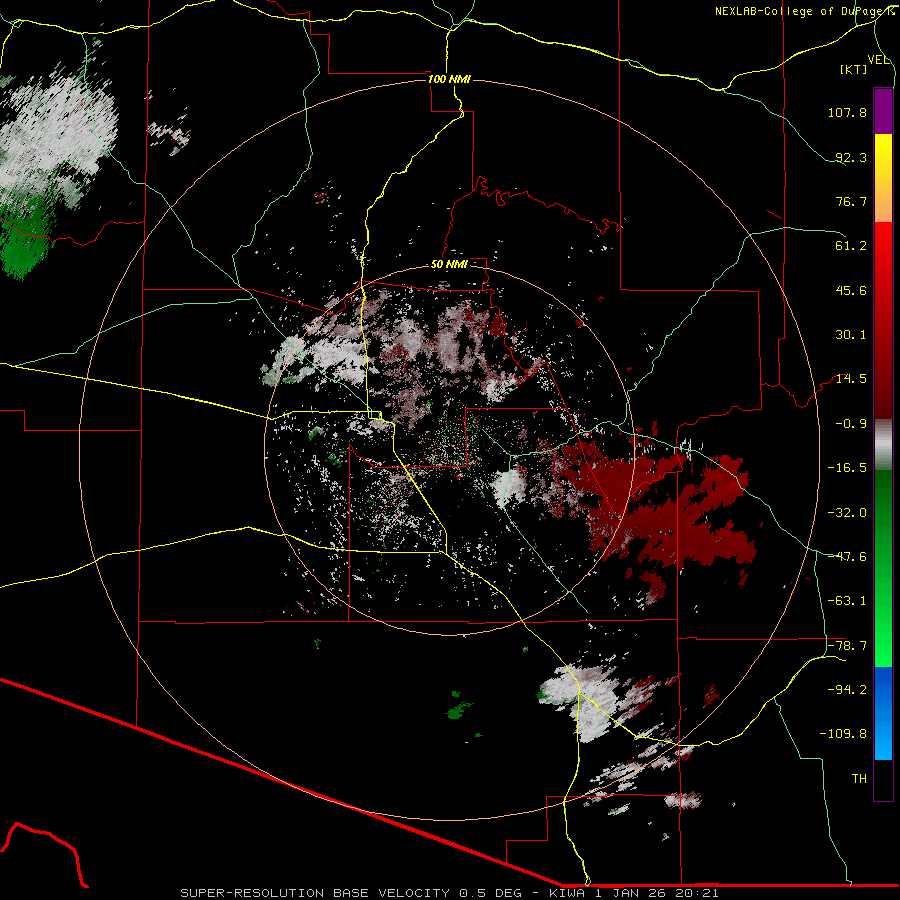Click the blue segment of the color bar
Screen dimensions: 900x900
(883, 713)
